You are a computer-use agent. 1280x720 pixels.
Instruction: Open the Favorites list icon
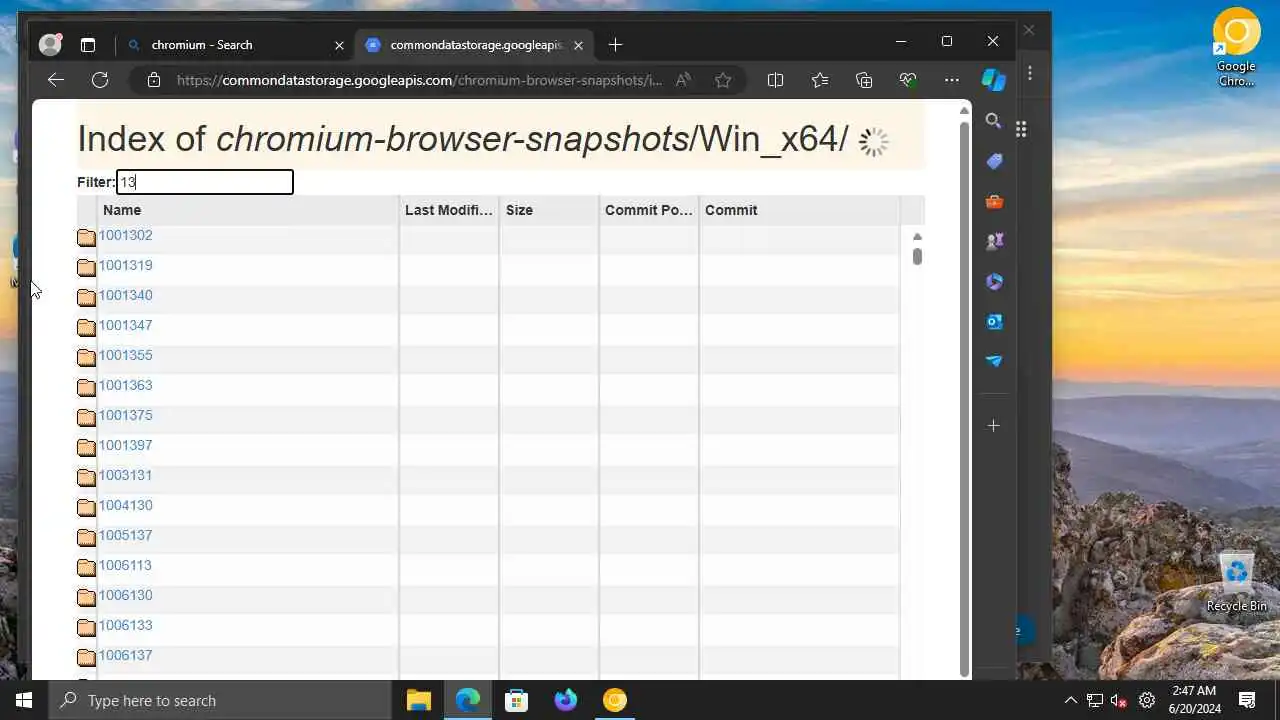tap(820, 80)
